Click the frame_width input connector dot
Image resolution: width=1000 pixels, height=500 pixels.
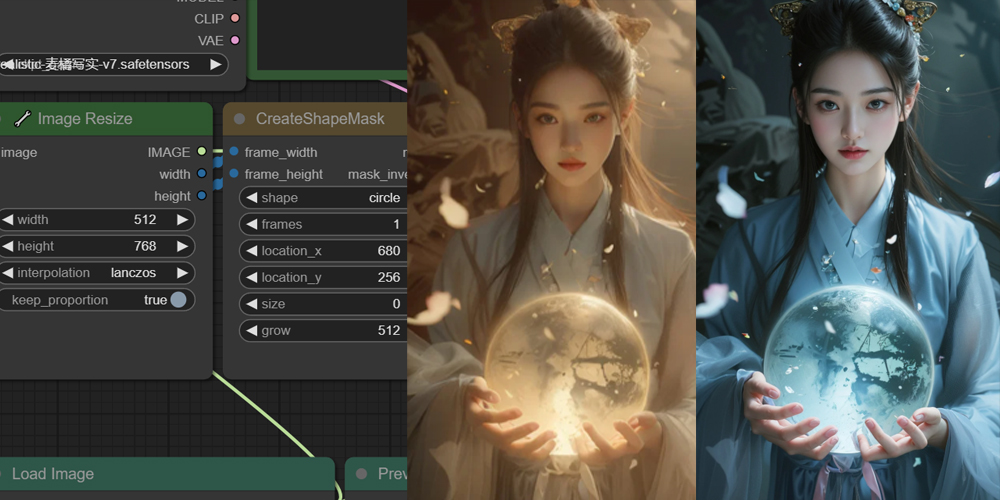tap(234, 152)
